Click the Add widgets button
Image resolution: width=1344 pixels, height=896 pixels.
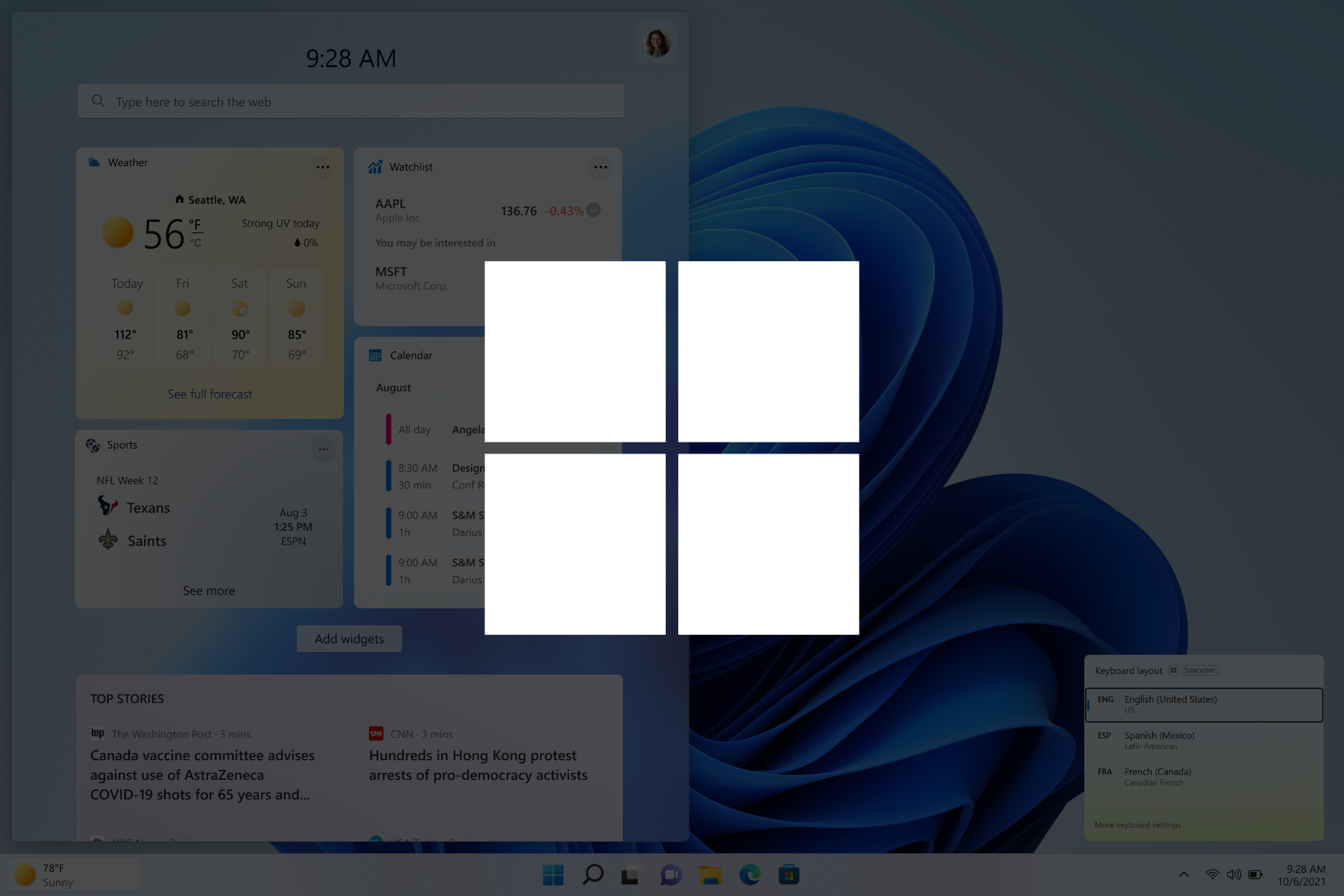point(349,638)
